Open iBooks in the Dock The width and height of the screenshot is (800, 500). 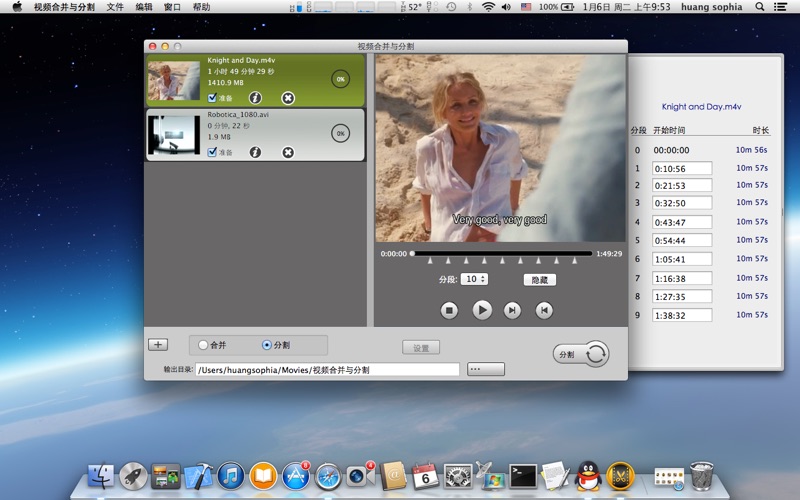(263, 476)
